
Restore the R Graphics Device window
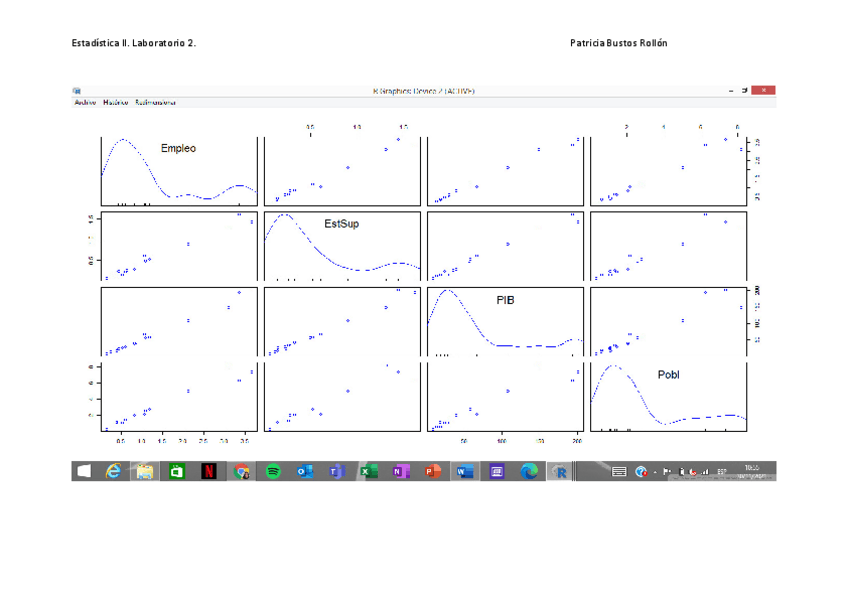(x=745, y=90)
